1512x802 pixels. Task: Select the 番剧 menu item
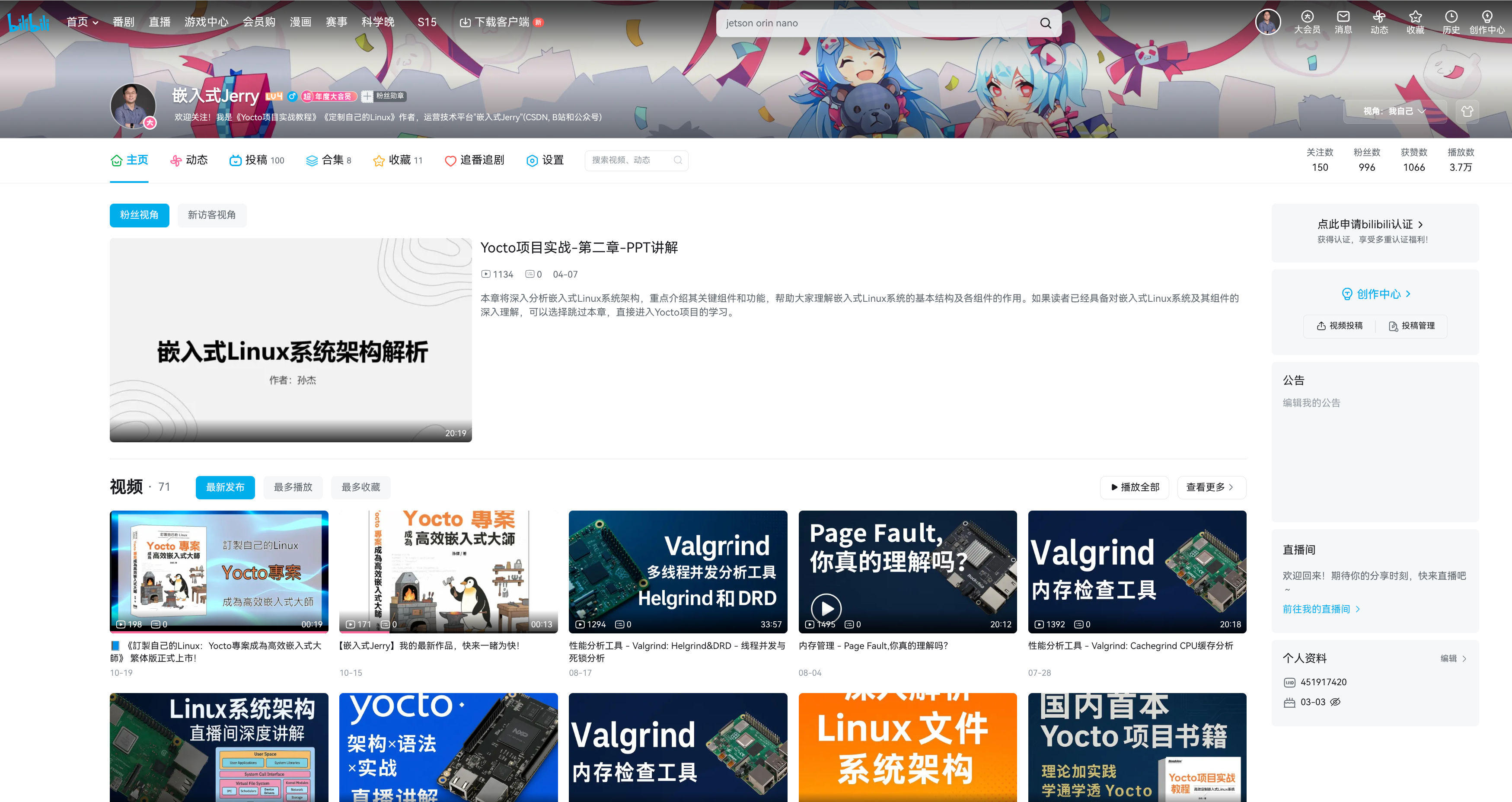click(123, 22)
